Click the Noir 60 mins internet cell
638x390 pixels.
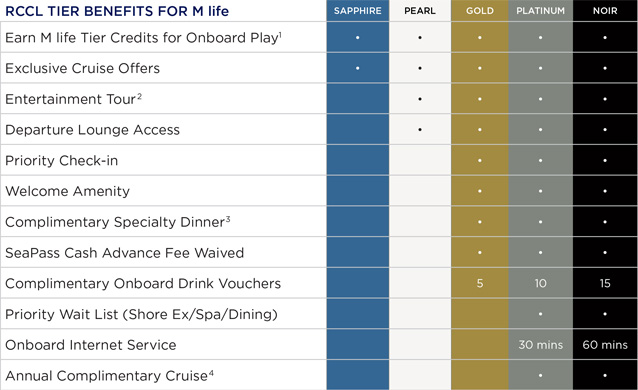coord(605,345)
